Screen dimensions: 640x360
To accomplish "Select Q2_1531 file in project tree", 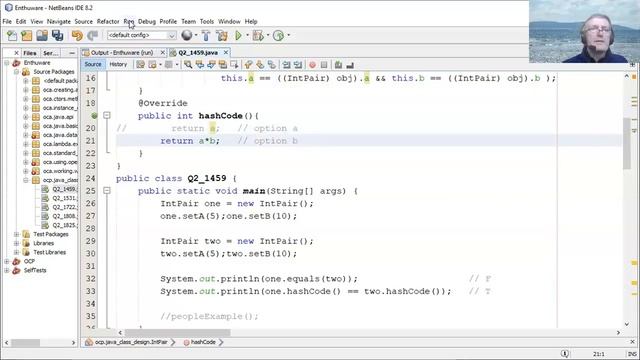I will (64, 198).
